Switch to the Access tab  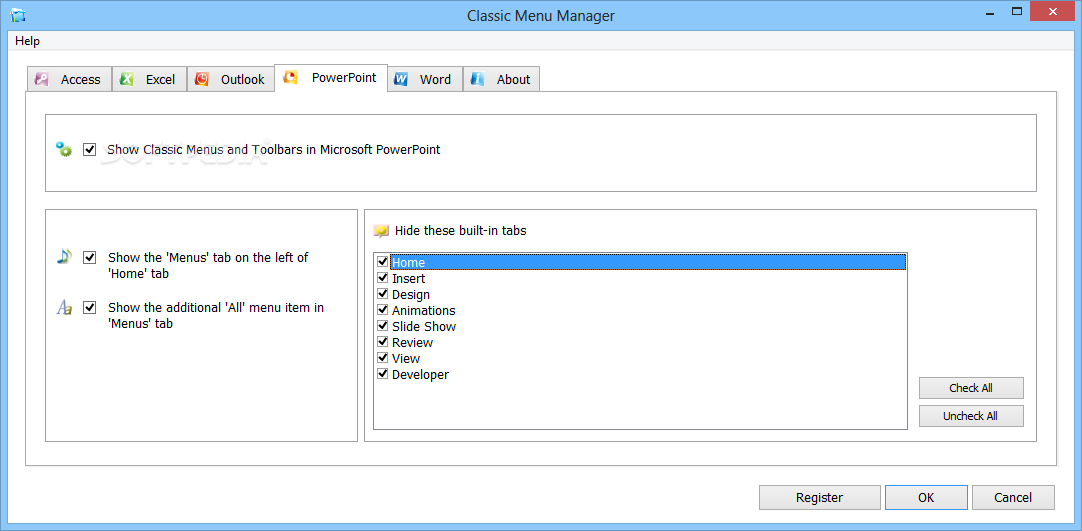[69, 79]
